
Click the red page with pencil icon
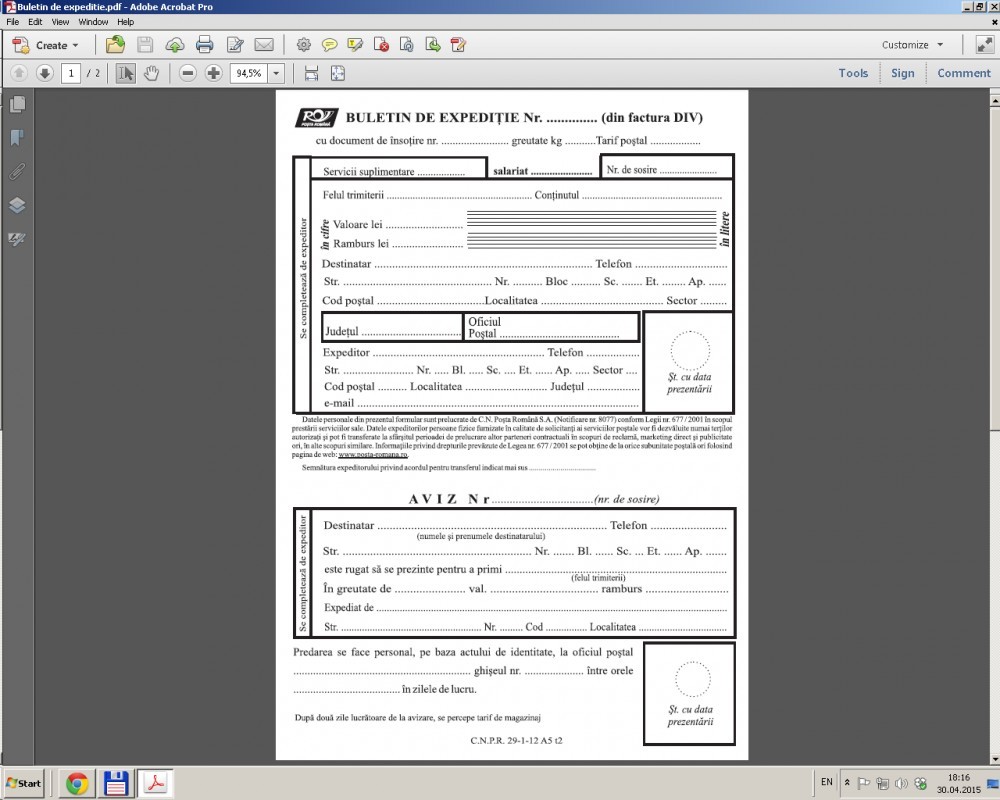[x=458, y=45]
